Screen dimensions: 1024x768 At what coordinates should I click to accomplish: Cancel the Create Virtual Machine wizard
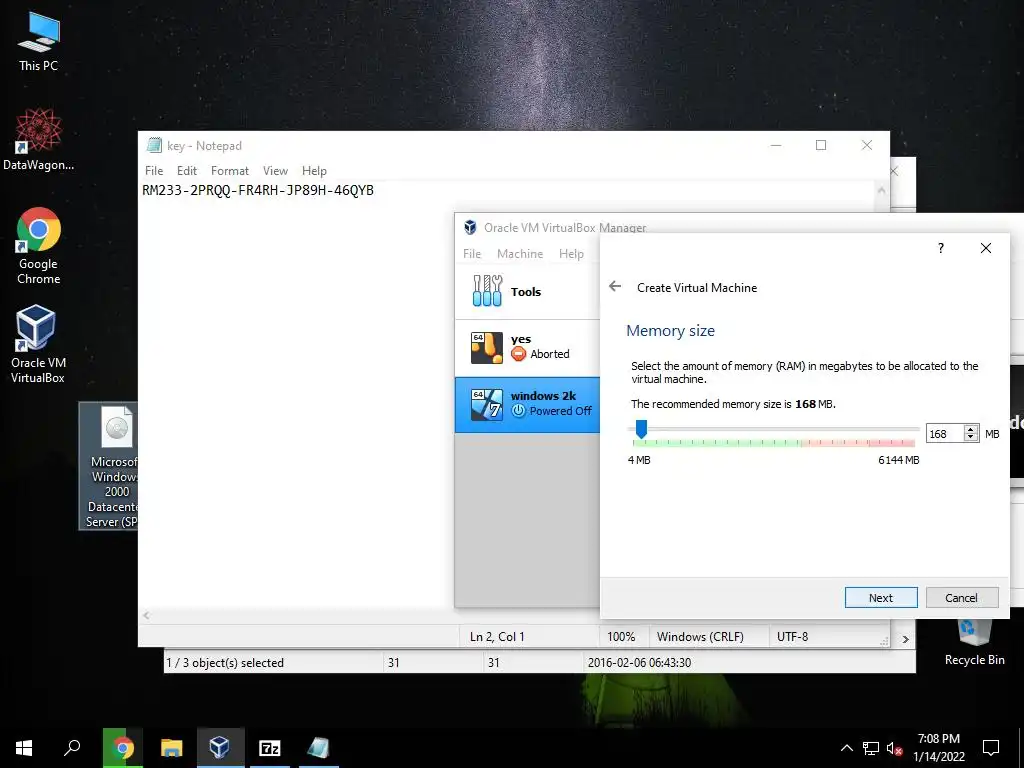pos(961,598)
